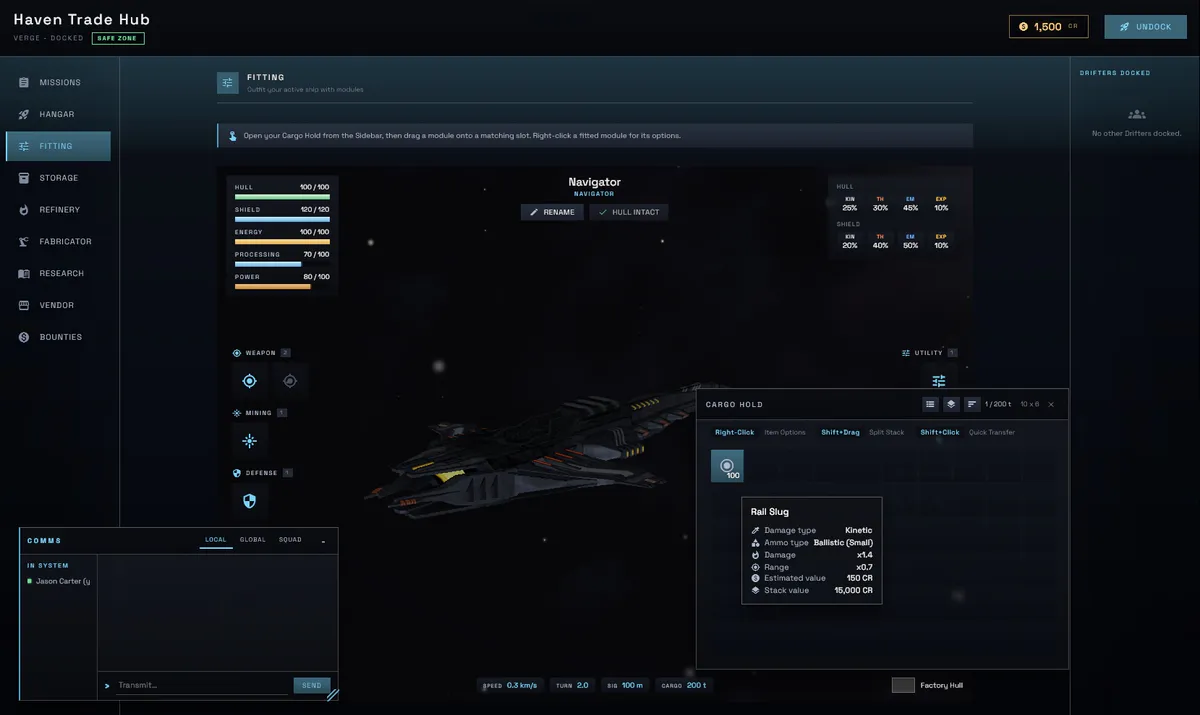Click the 10 x 6 grid size text
This screenshot has width=1200, height=715.
pyautogui.click(x=1030, y=404)
